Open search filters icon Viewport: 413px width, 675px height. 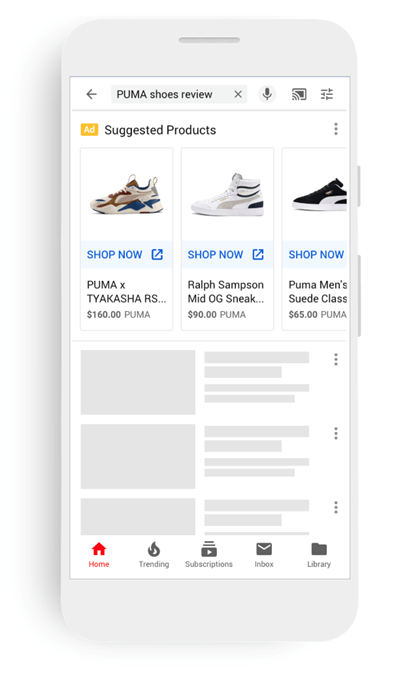tap(327, 94)
